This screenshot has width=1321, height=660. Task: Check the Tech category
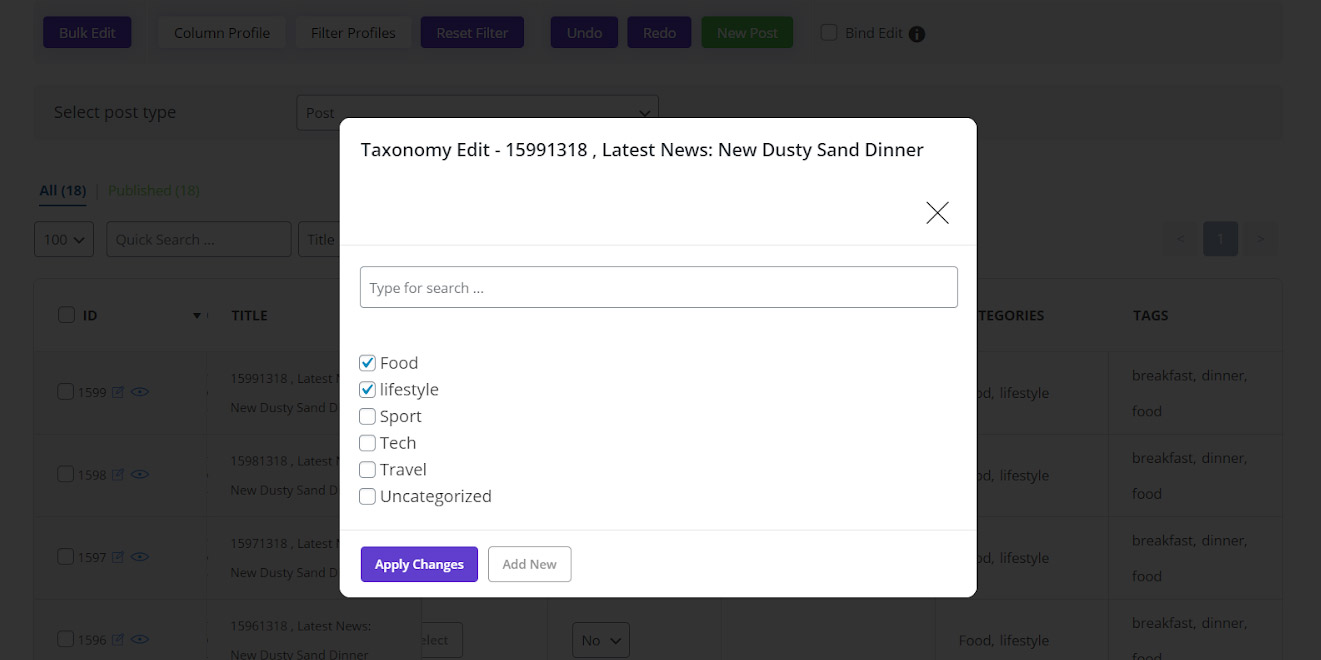[367, 443]
